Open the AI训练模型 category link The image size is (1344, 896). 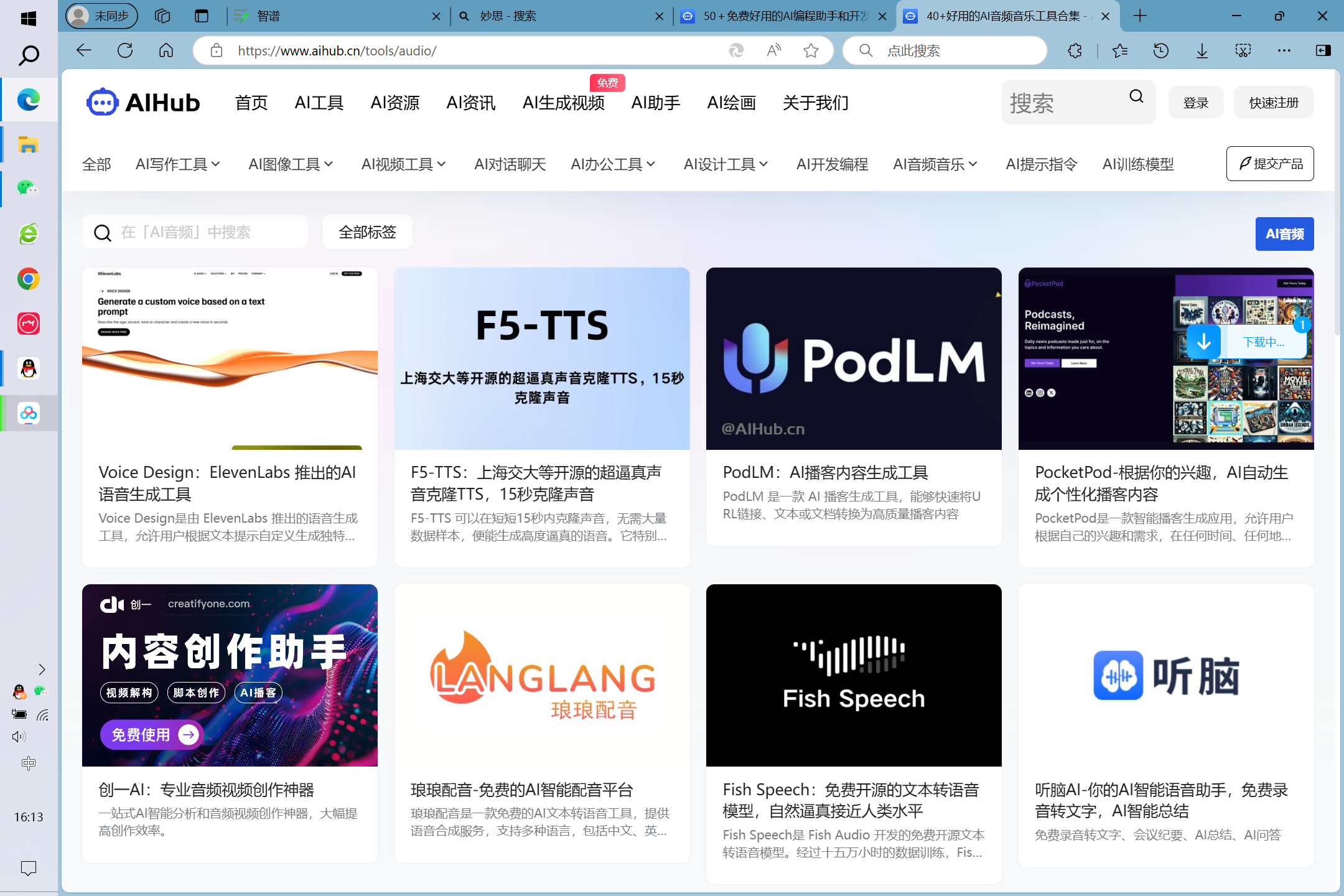click(1138, 164)
